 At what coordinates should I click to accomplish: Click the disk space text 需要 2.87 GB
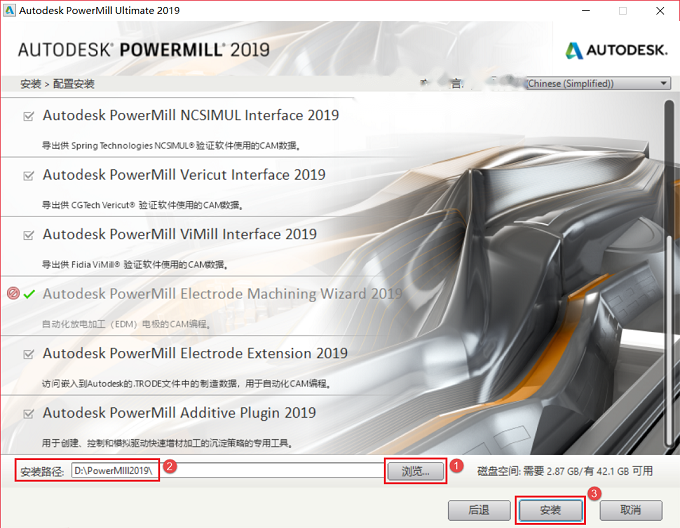pyautogui.click(x=551, y=471)
